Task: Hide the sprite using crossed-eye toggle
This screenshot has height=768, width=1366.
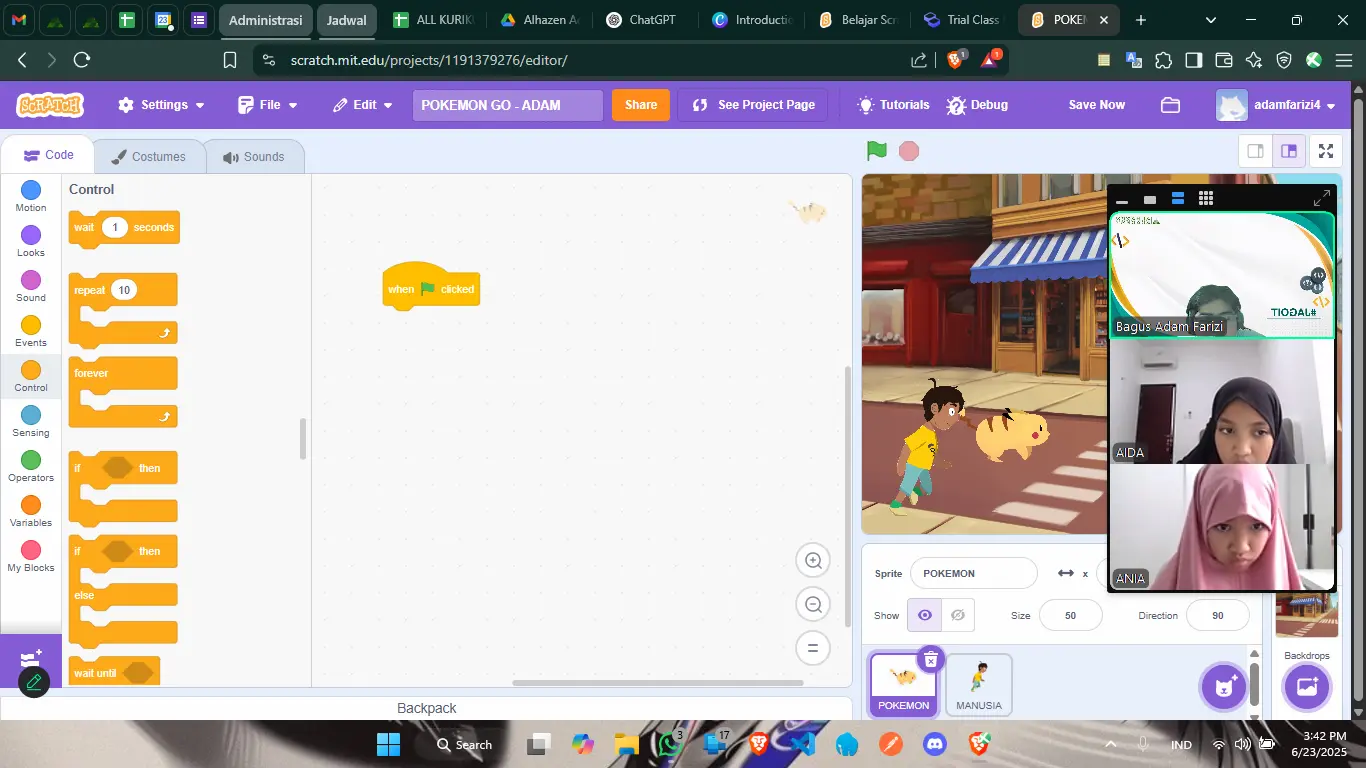Action: click(x=957, y=615)
